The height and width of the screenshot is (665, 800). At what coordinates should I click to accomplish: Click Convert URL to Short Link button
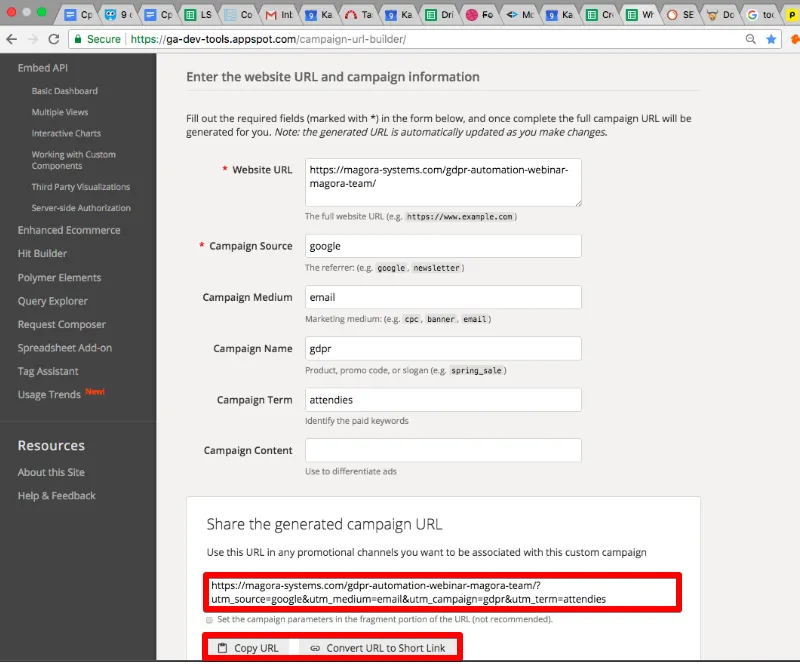point(378,648)
